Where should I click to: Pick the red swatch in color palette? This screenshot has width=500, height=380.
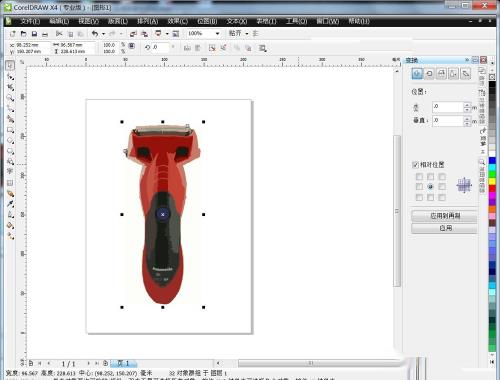point(492,189)
